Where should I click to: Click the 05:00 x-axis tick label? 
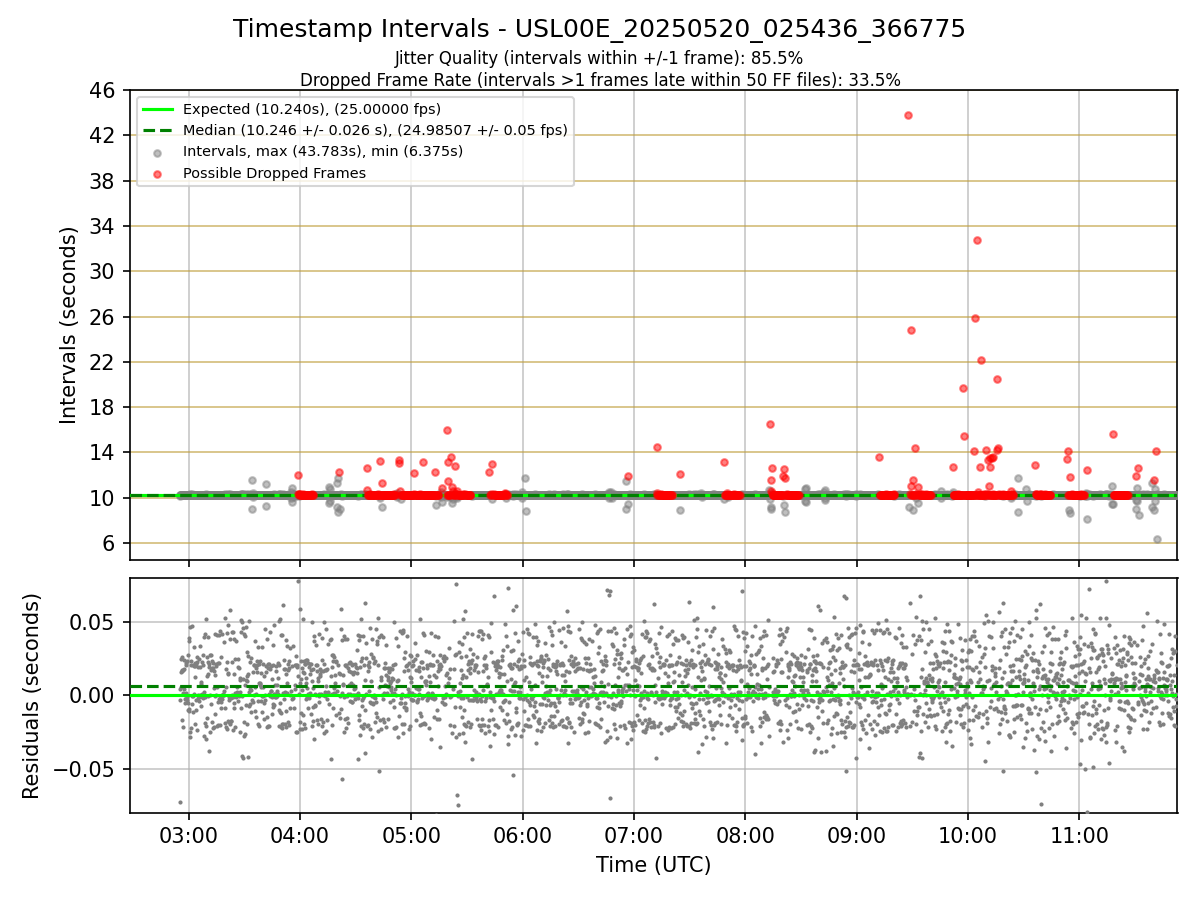(x=411, y=834)
